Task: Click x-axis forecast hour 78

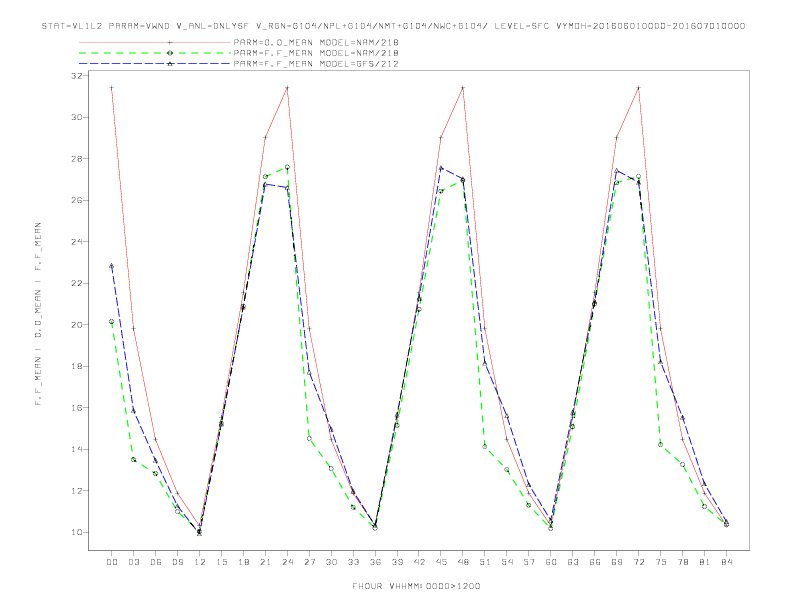Action: [682, 562]
